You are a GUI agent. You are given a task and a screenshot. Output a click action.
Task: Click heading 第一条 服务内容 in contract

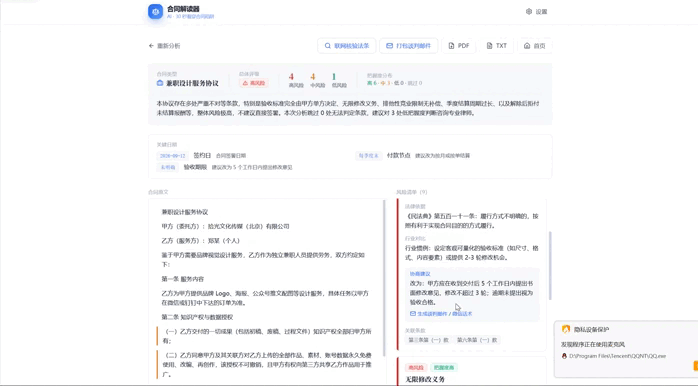(x=183, y=279)
